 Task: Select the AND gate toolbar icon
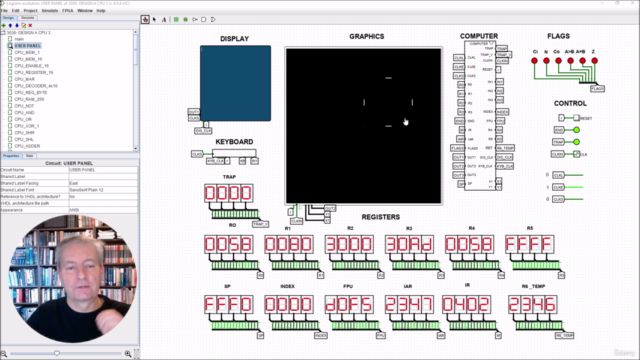coord(204,20)
